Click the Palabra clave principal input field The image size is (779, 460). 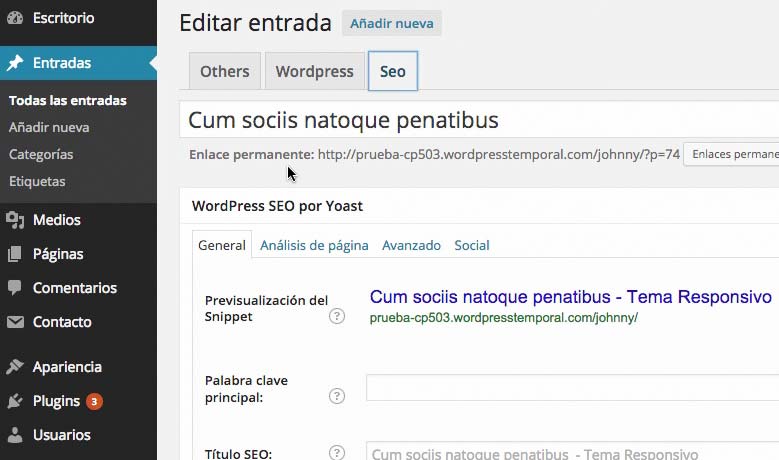[x=572, y=387]
